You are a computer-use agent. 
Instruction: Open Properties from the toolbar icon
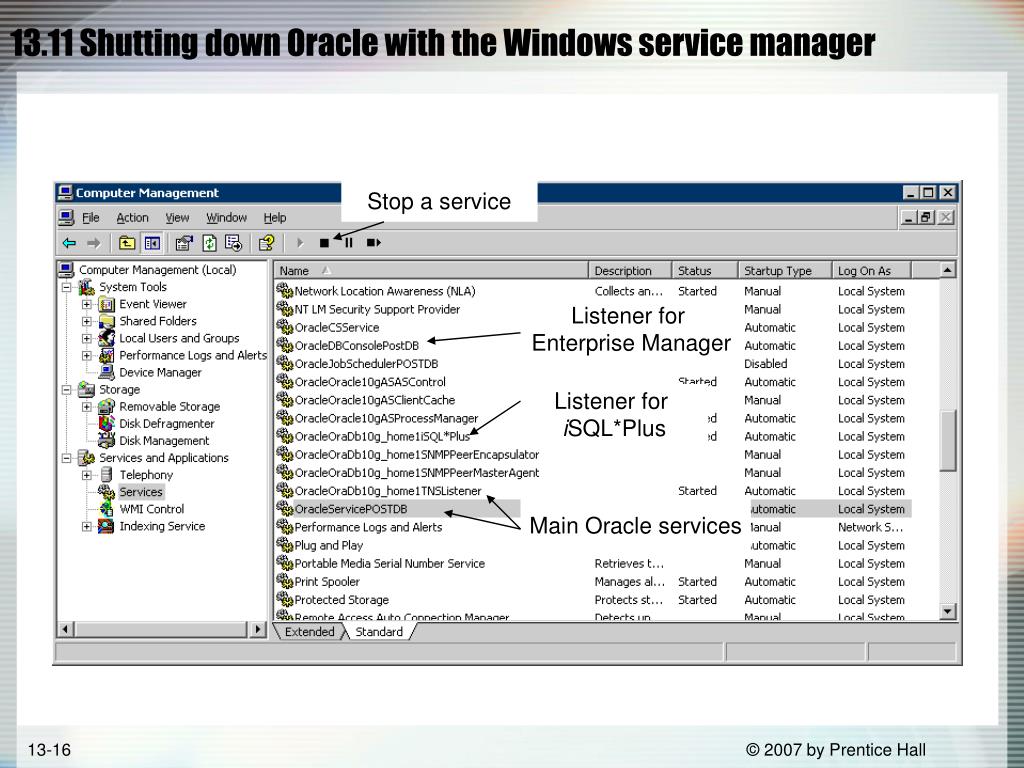(x=184, y=243)
